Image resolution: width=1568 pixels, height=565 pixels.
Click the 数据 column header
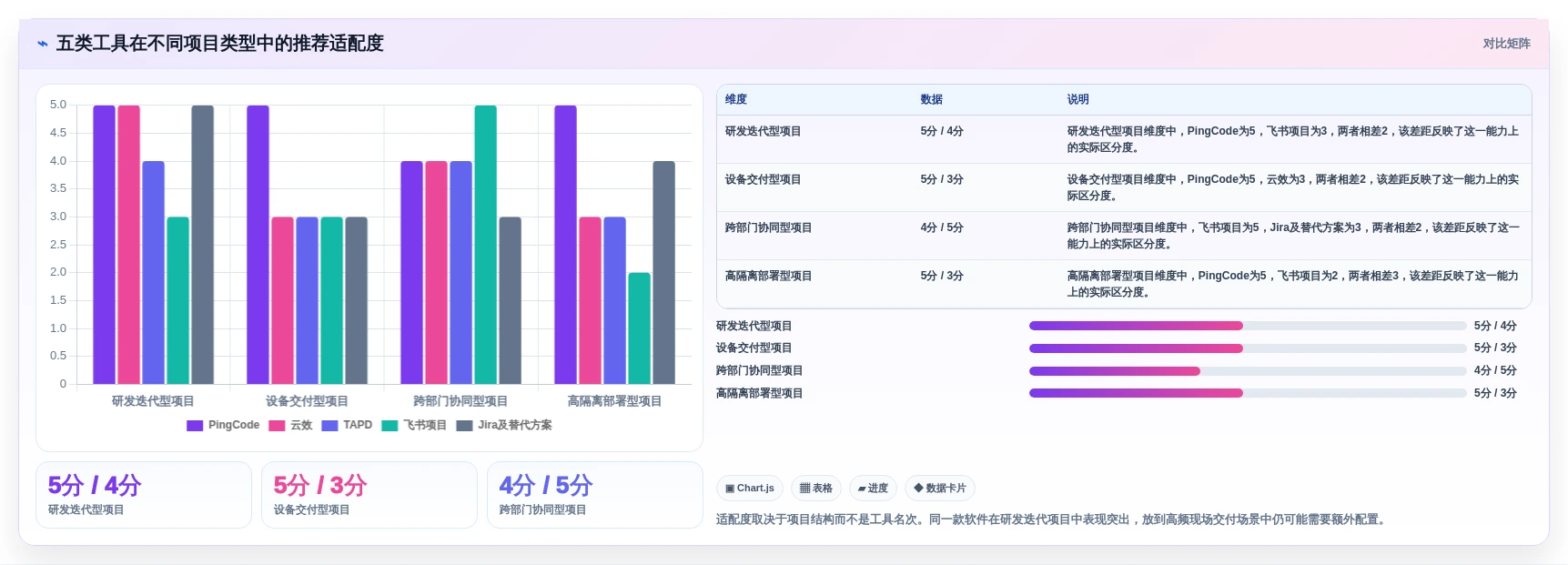932,99
